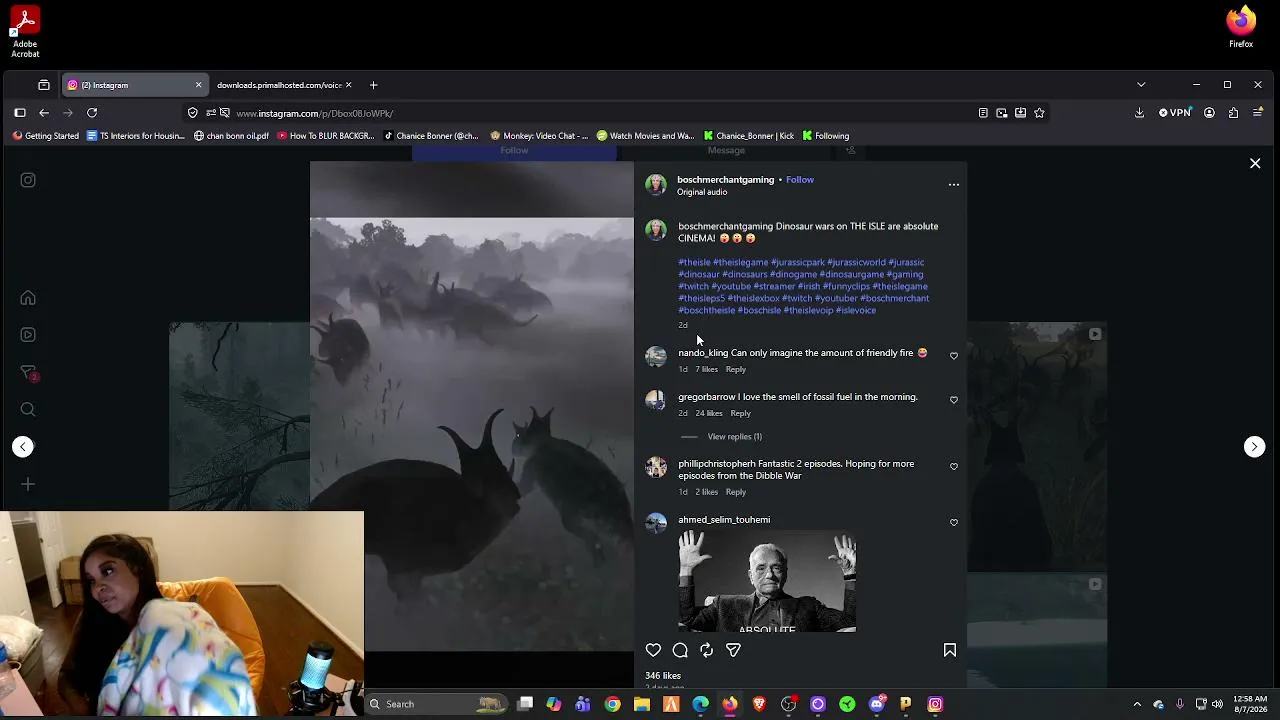Toggle the browser sidebar panel
Screen dimensions: 1280x720
[20, 113]
